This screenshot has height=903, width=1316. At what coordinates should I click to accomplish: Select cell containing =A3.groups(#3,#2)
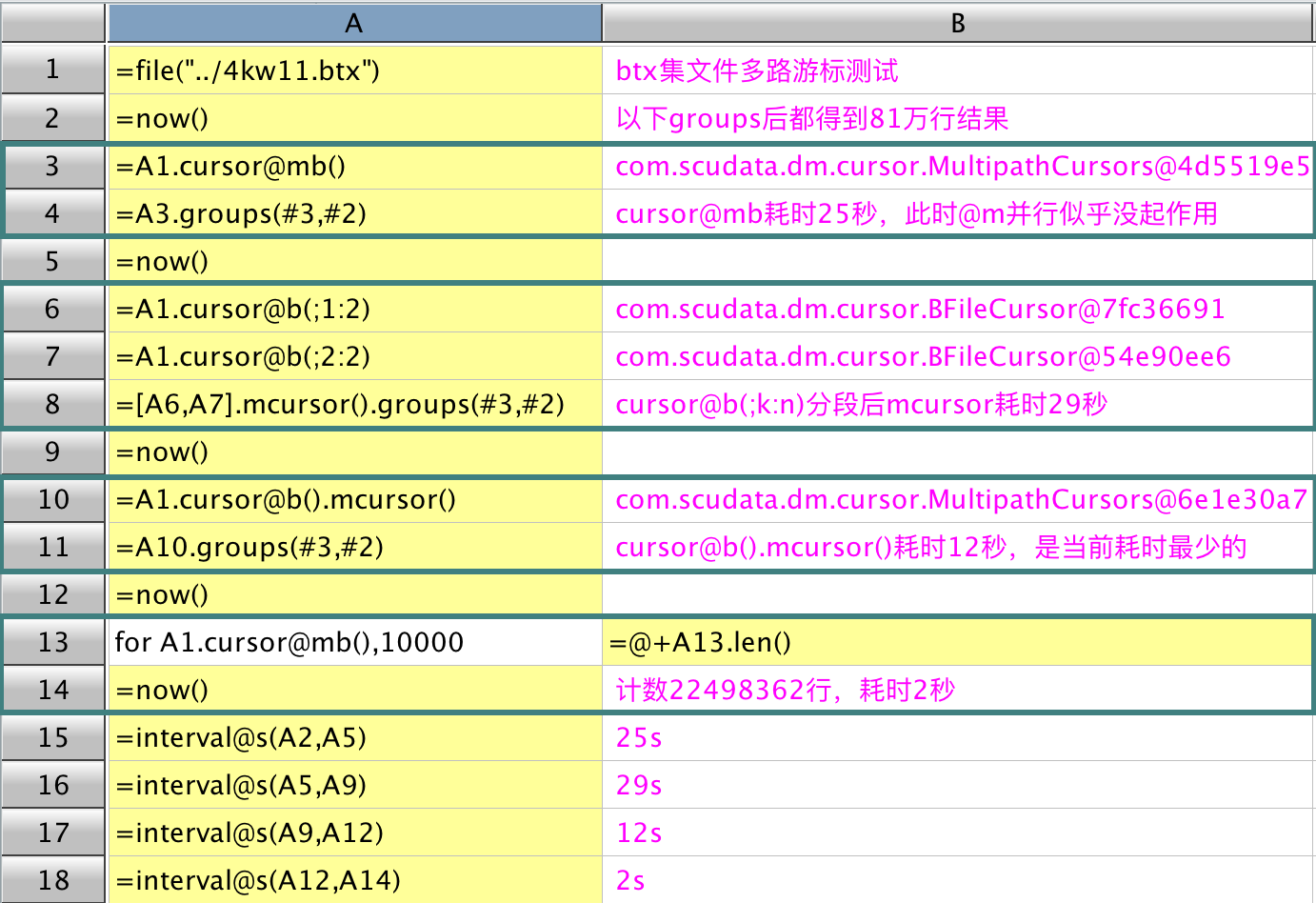(x=355, y=212)
